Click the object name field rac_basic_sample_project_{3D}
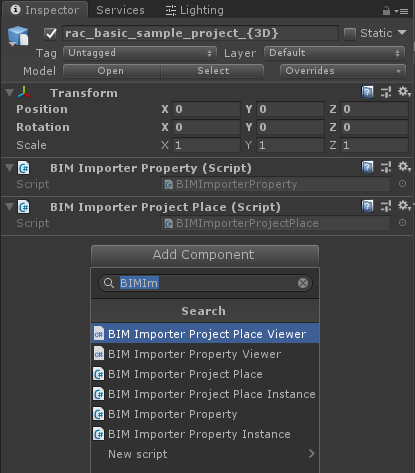 (x=200, y=33)
